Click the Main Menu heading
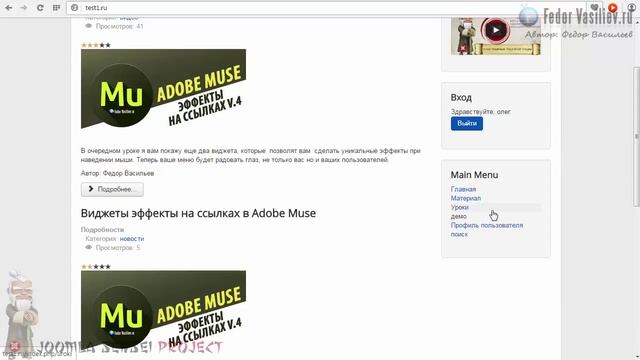The width and height of the screenshot is (640, 360). click(x=474, y=175)
